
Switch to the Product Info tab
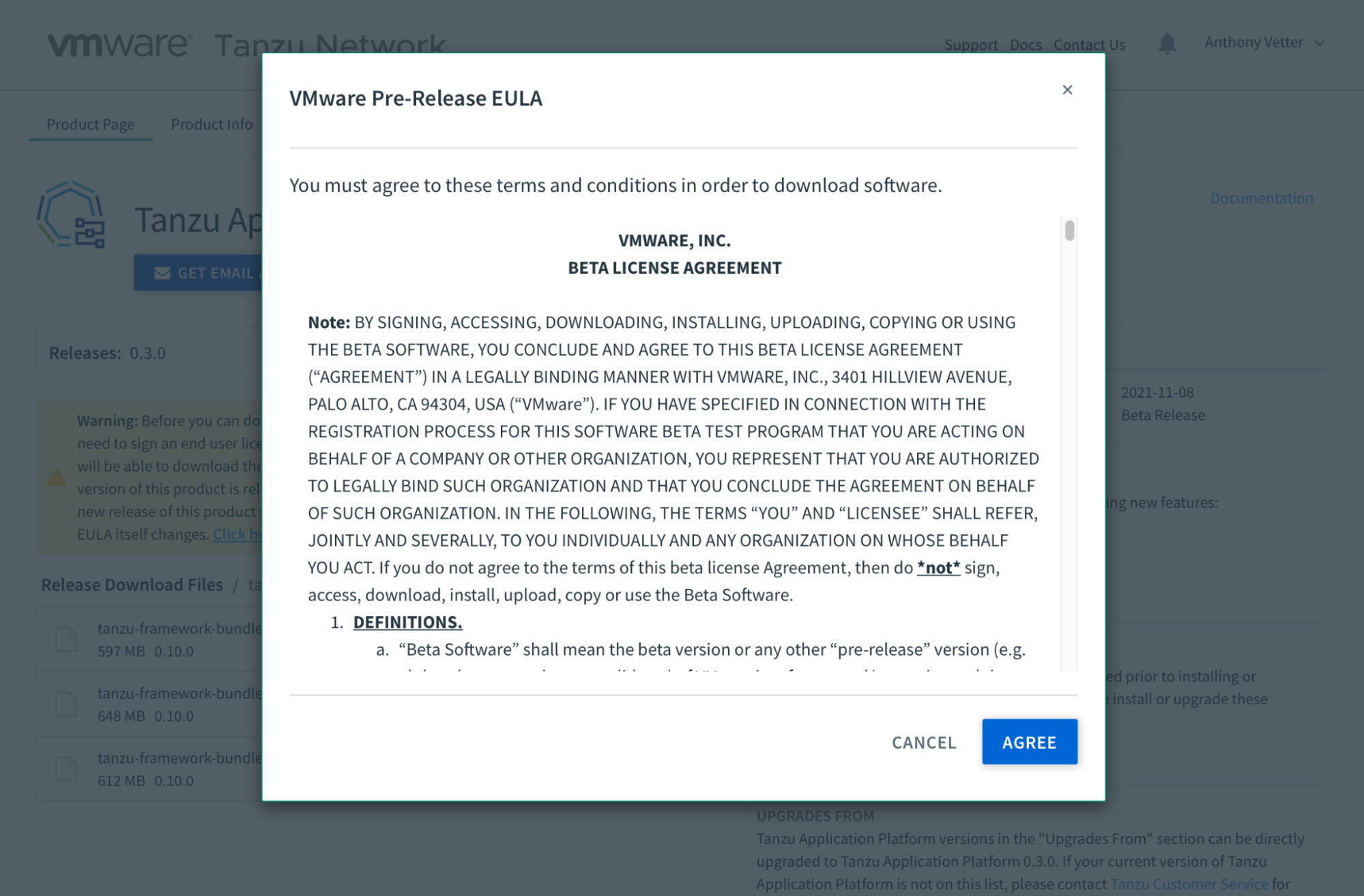[212, 124]
